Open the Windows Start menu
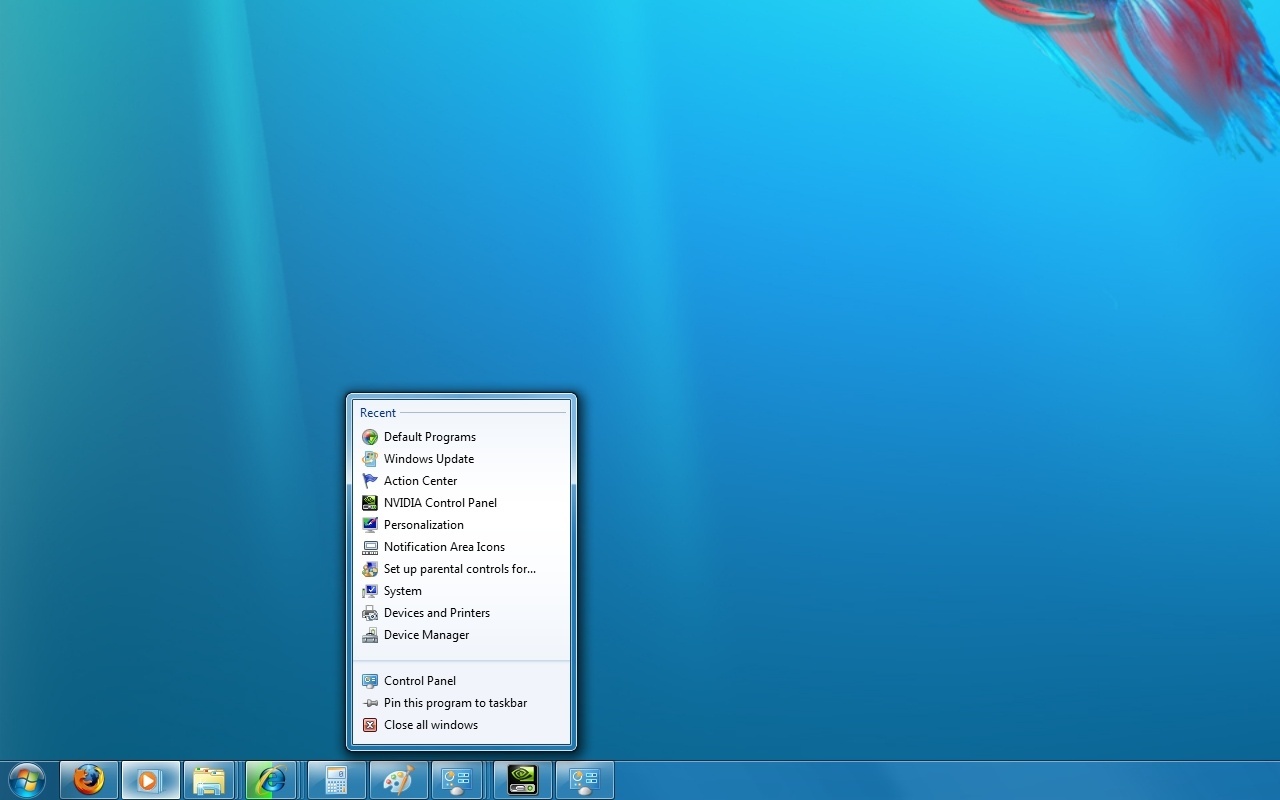 point(26,779)
